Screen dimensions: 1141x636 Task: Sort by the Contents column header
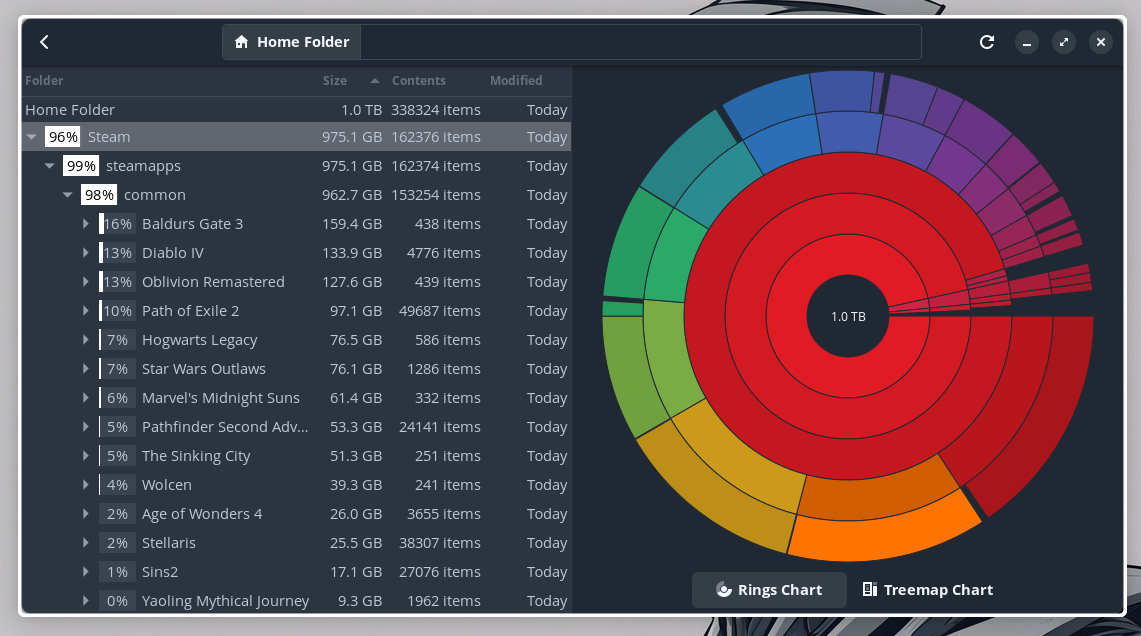point(418,81)
